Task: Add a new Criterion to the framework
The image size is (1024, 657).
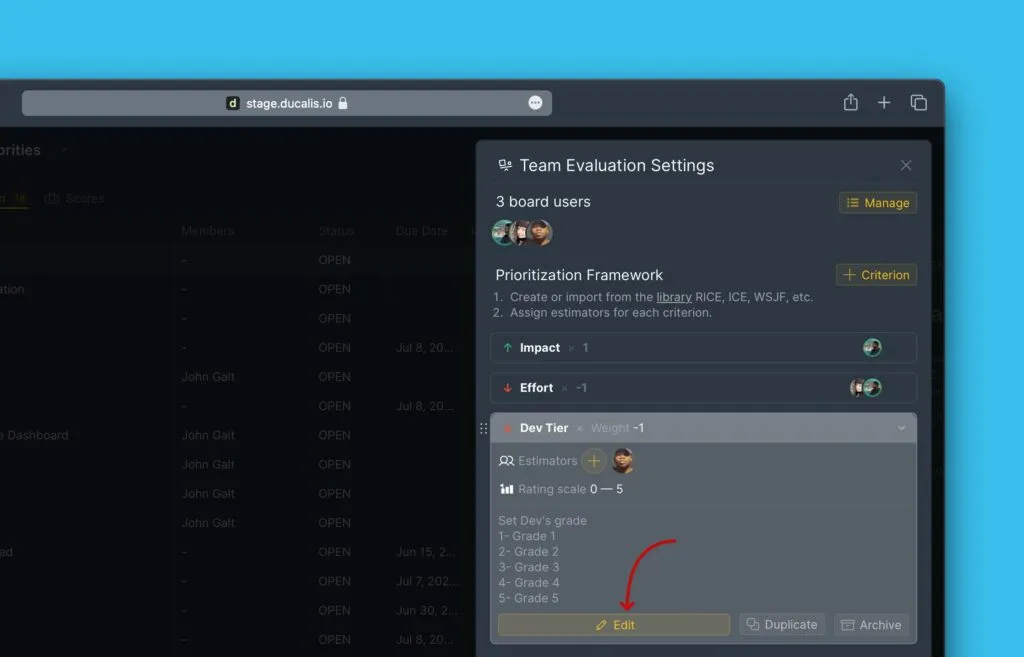Action: pos(876,275)
